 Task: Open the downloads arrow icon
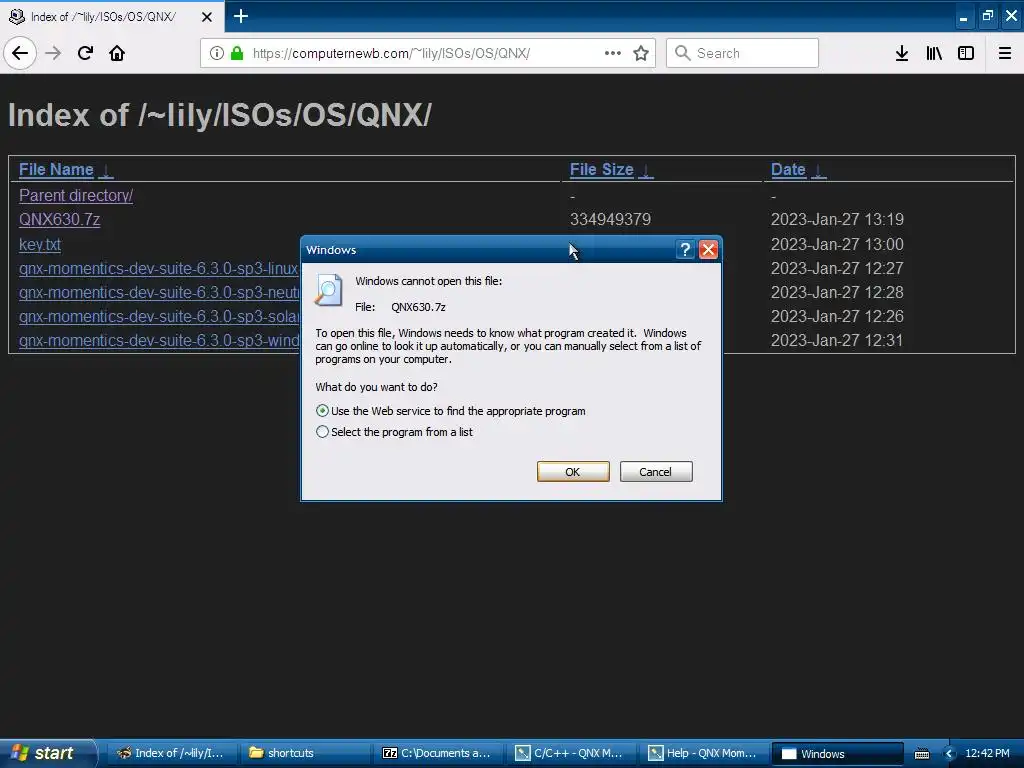tap(902, 54)
